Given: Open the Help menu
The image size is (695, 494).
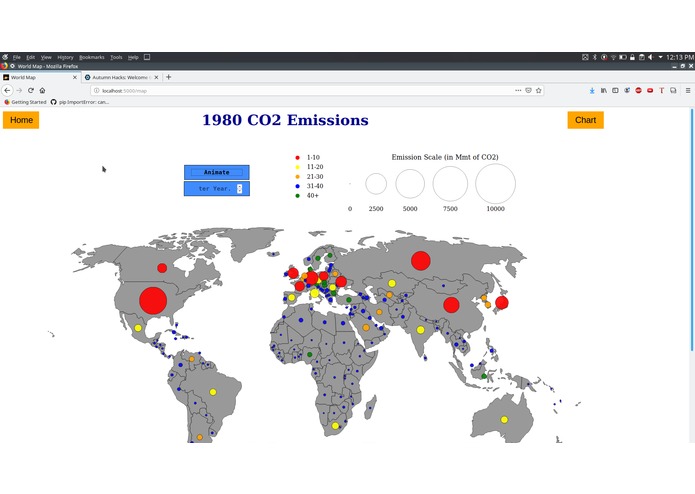Looking at the screenshot, I should [133, 57].
